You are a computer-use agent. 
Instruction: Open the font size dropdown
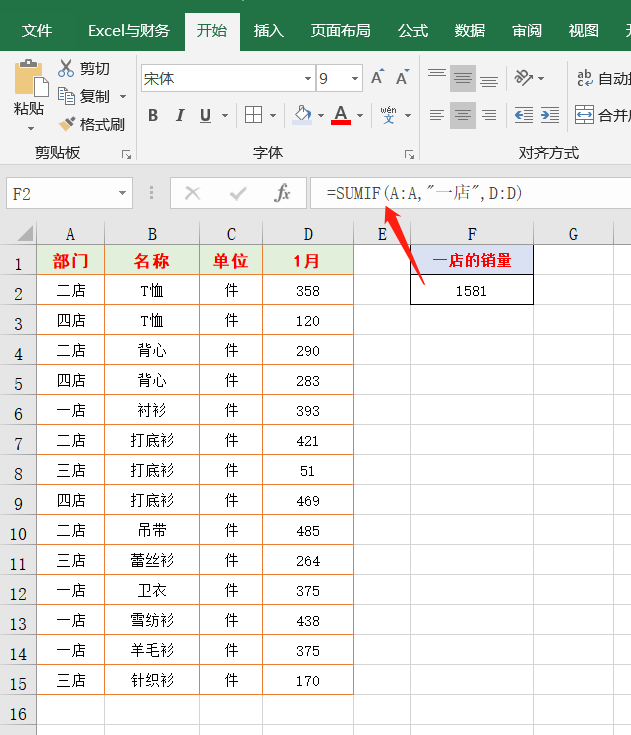(355, 79)
